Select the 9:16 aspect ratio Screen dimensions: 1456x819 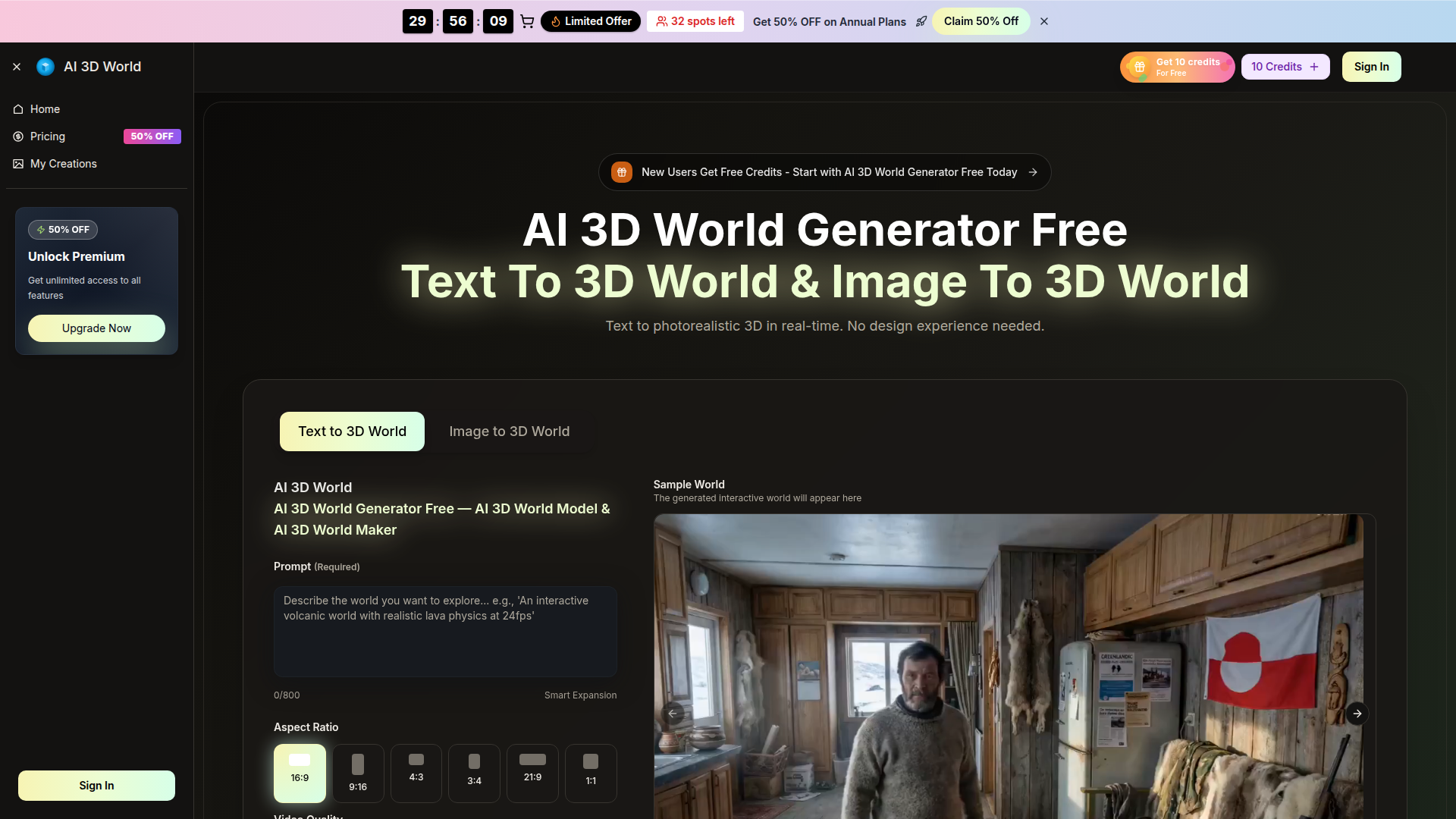pos(357,773)
